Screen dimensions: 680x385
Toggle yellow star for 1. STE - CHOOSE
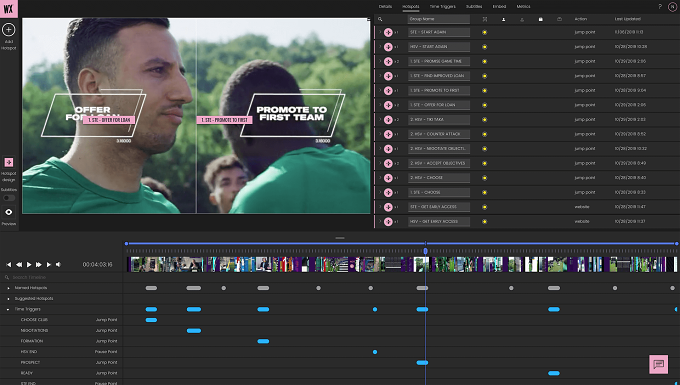point(484,192)
